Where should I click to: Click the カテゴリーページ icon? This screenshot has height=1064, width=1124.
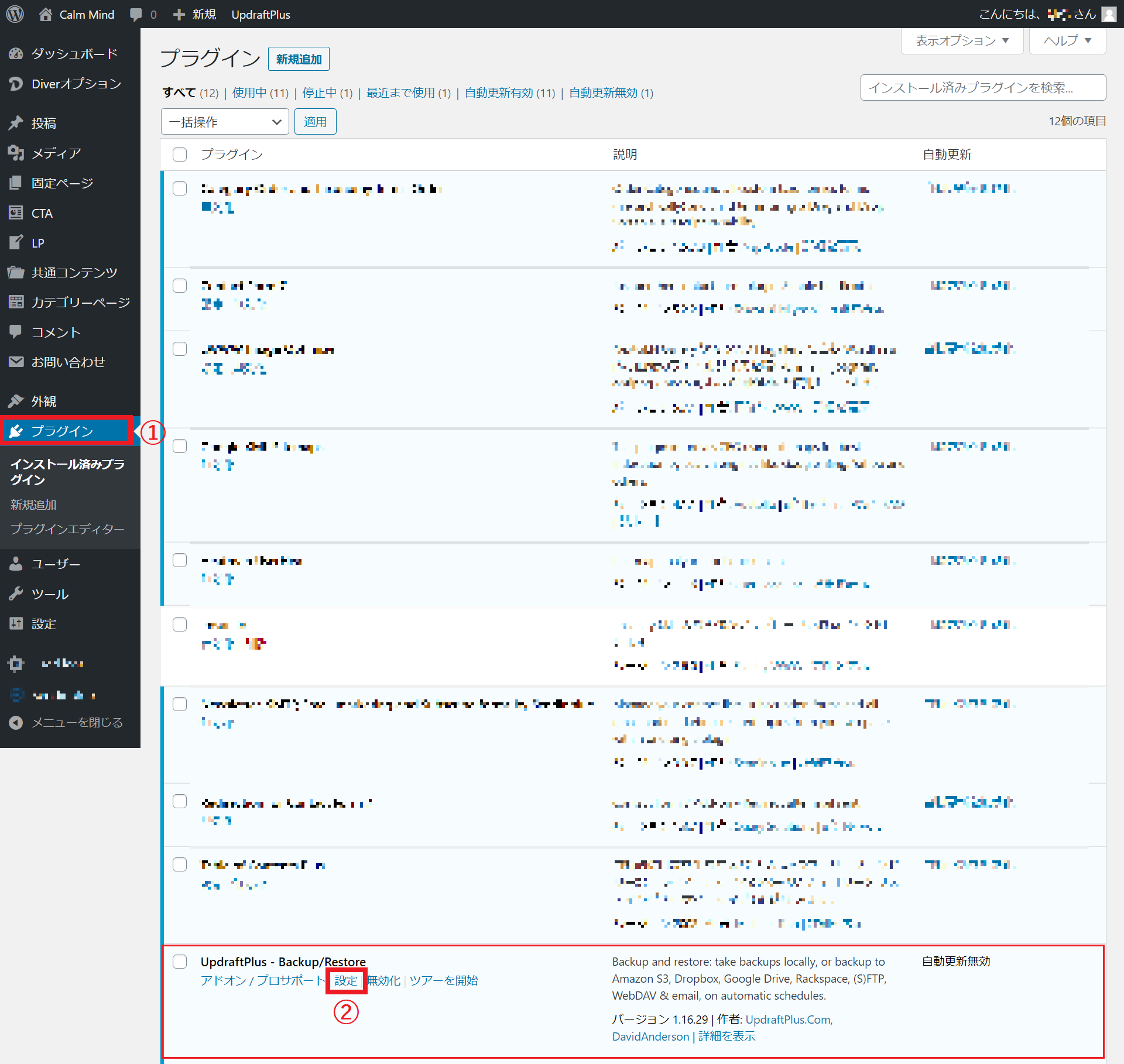(x=16, y=302)
